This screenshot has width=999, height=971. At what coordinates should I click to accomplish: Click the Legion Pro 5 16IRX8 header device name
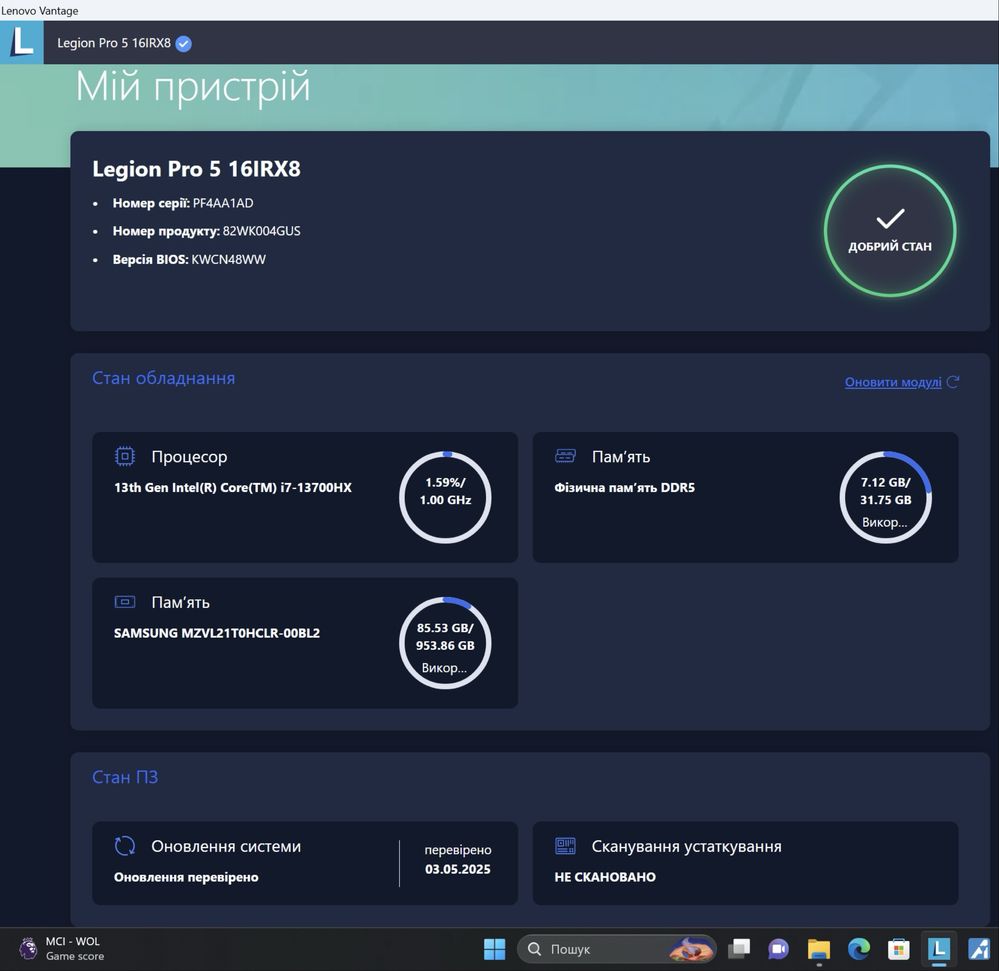point(114,43)
